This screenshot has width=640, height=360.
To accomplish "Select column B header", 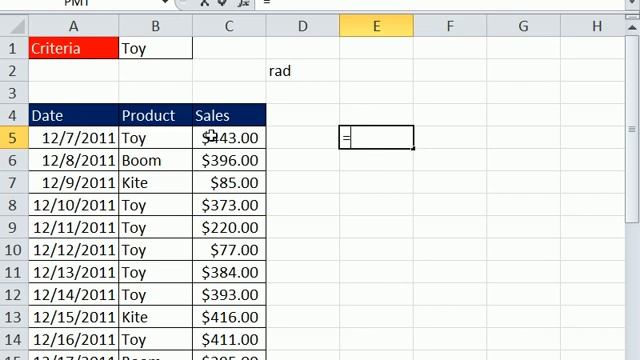I will tap(156, 26).
